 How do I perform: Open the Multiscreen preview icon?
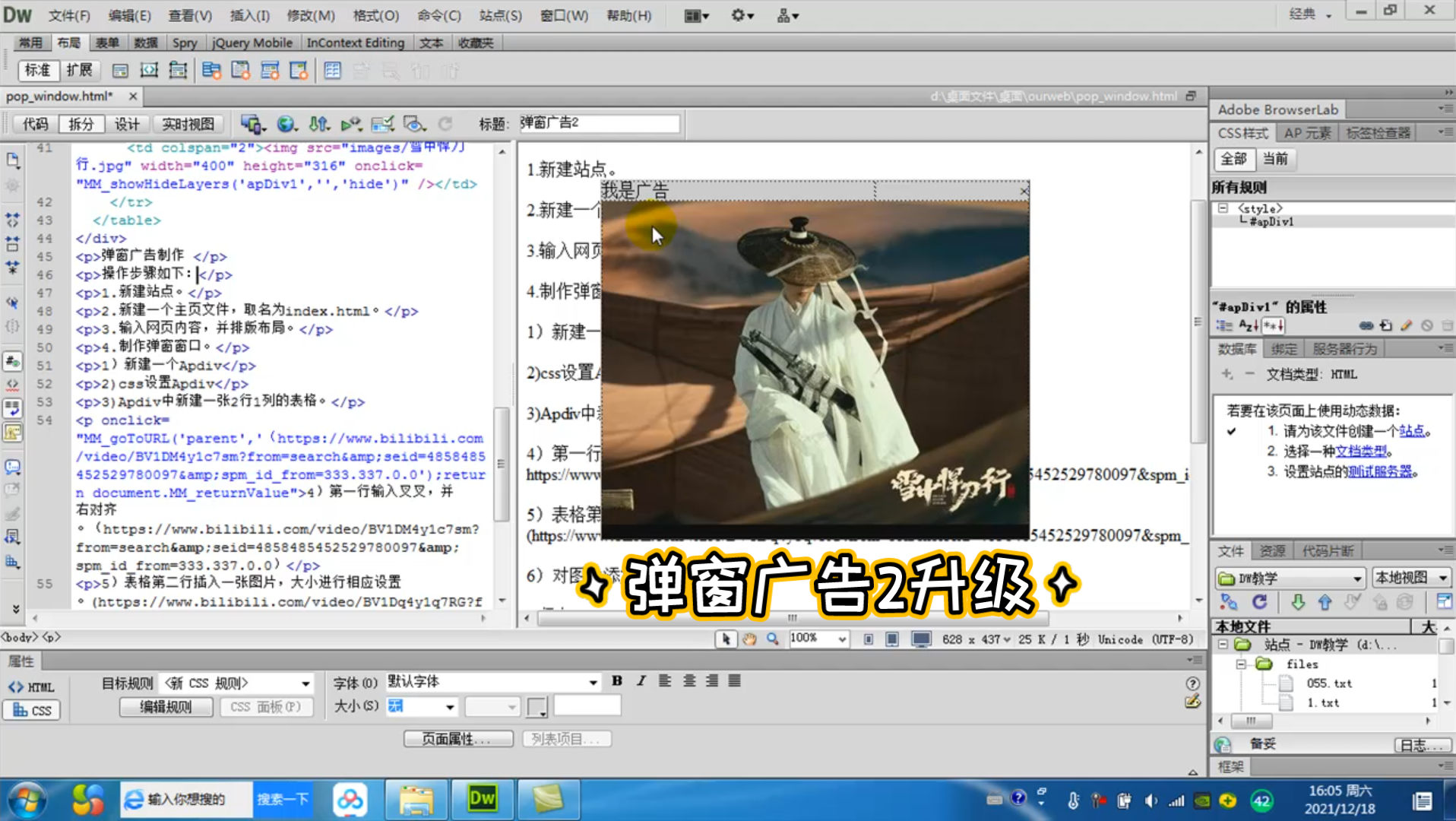click(x=252, y=124)
